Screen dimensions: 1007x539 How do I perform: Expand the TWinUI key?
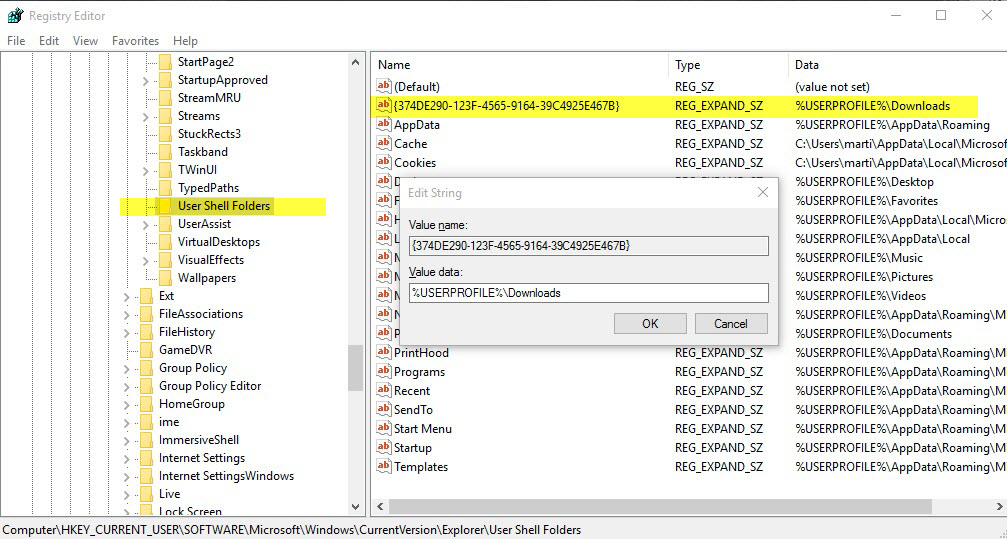coord(146,170)
